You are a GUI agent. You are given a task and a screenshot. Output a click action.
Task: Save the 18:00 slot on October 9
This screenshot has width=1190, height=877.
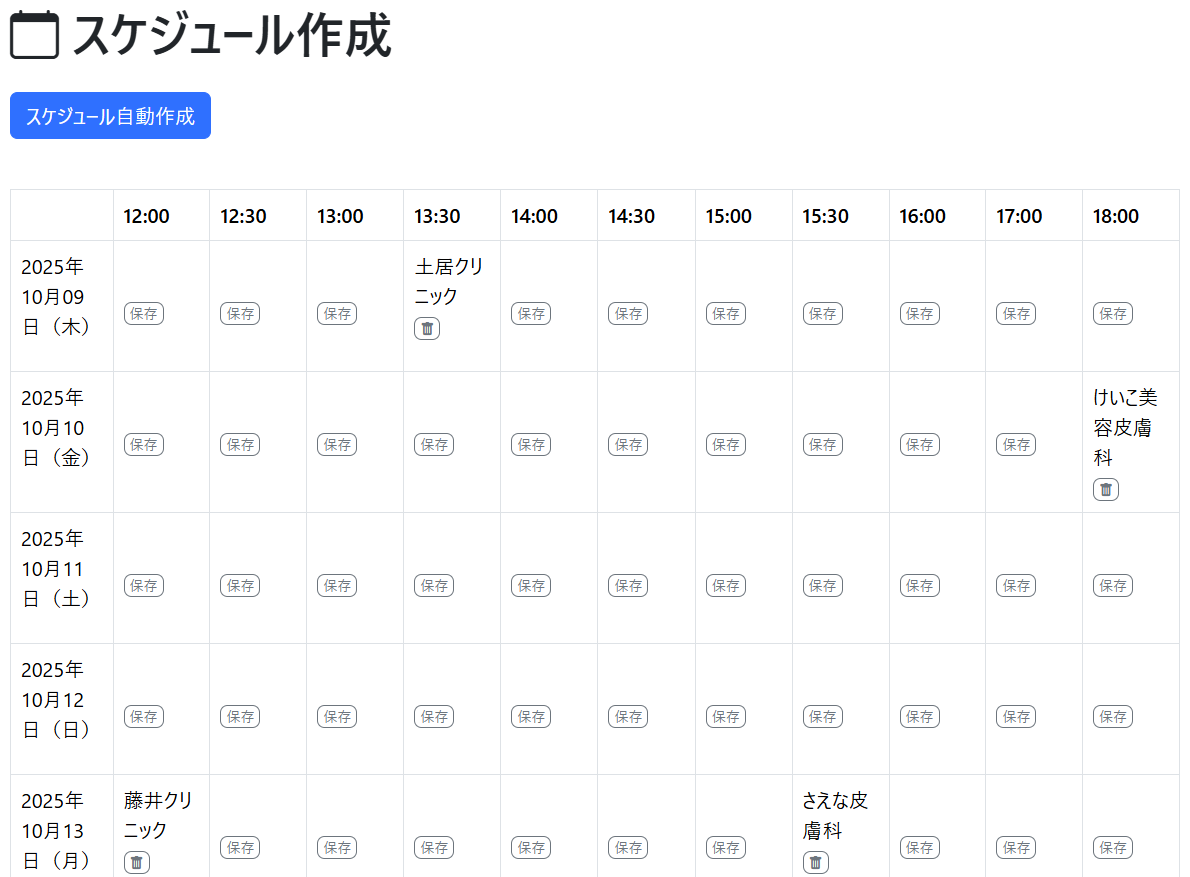pyautogui.click(x=1113, y=313)
